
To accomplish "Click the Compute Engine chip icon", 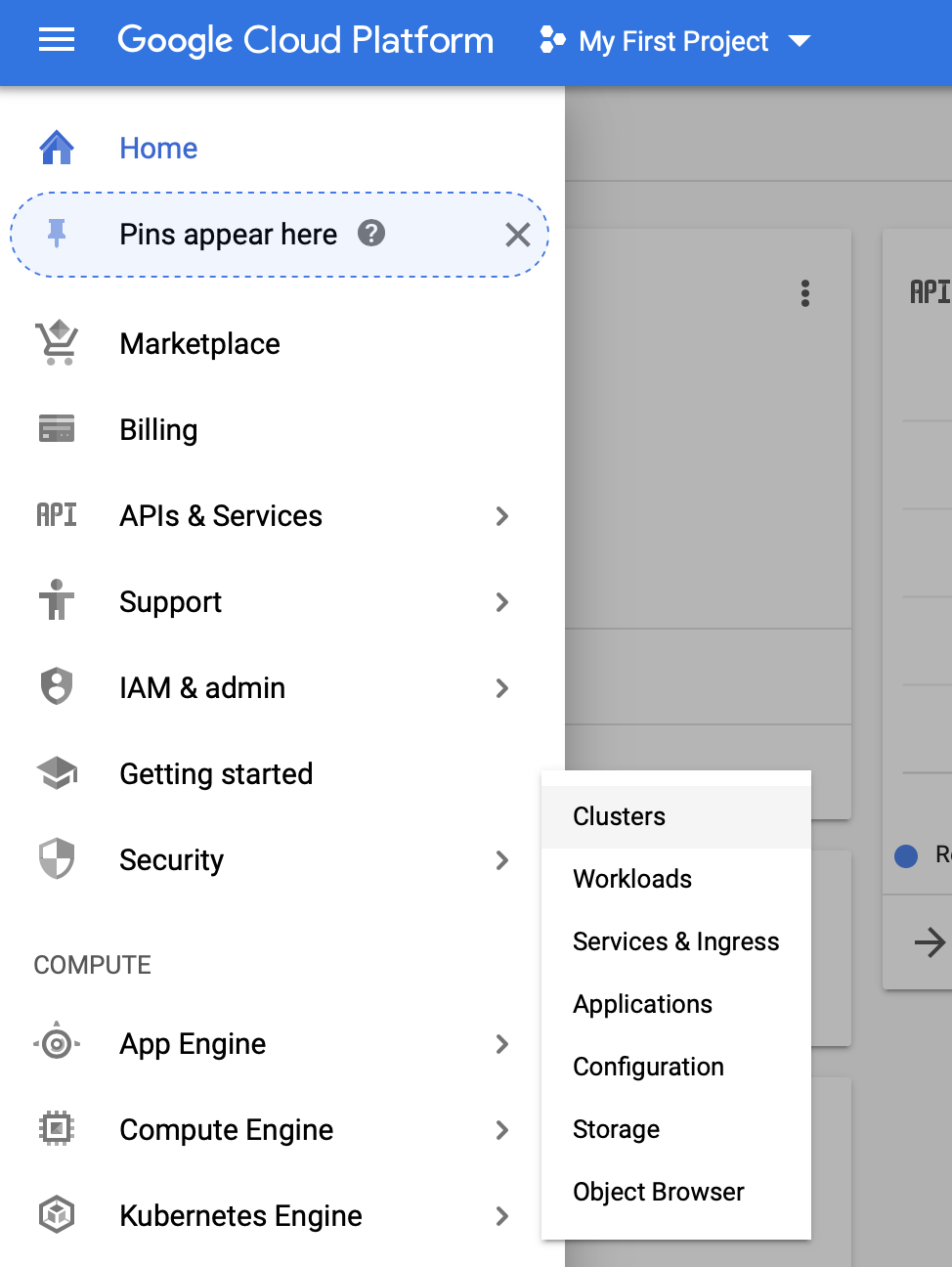I will 57,1129.
